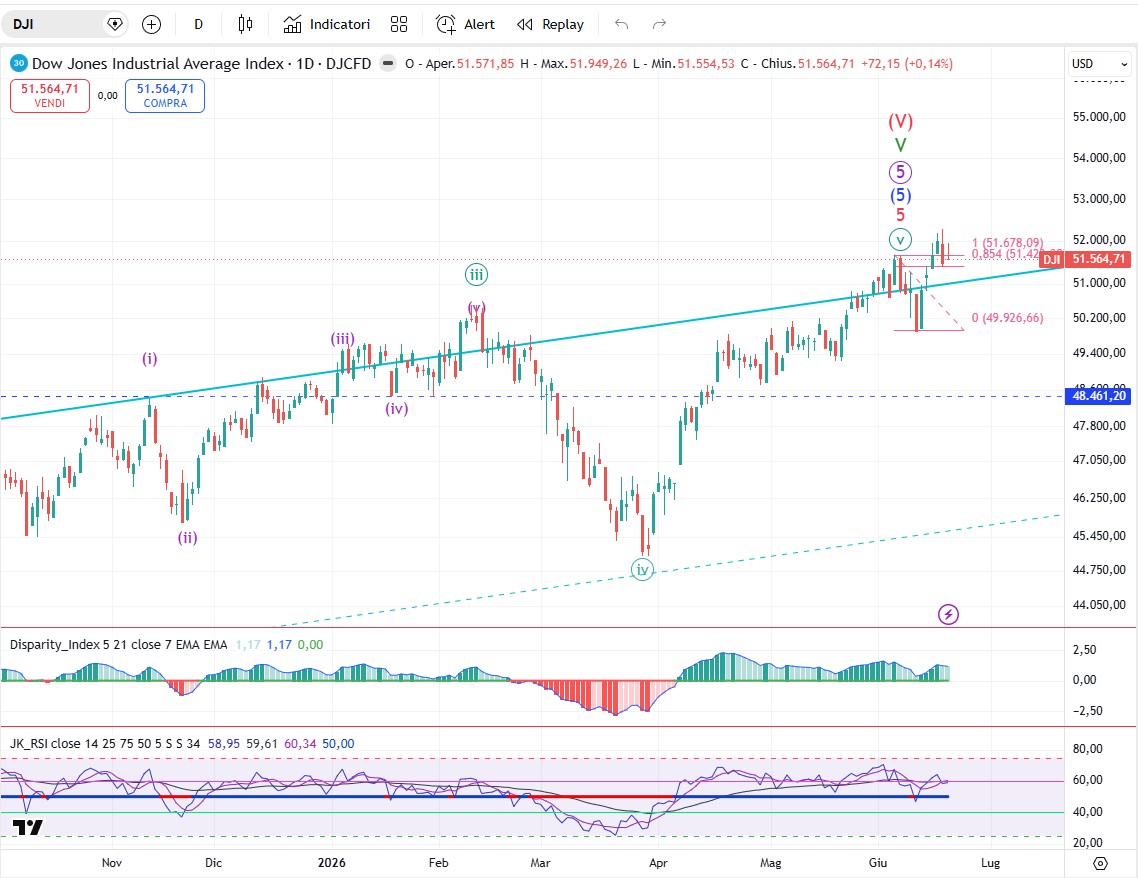Select the blue (5) wave label
This screenshot has height=878, width=1138.
pyautogui.click(x=901, y=194)
